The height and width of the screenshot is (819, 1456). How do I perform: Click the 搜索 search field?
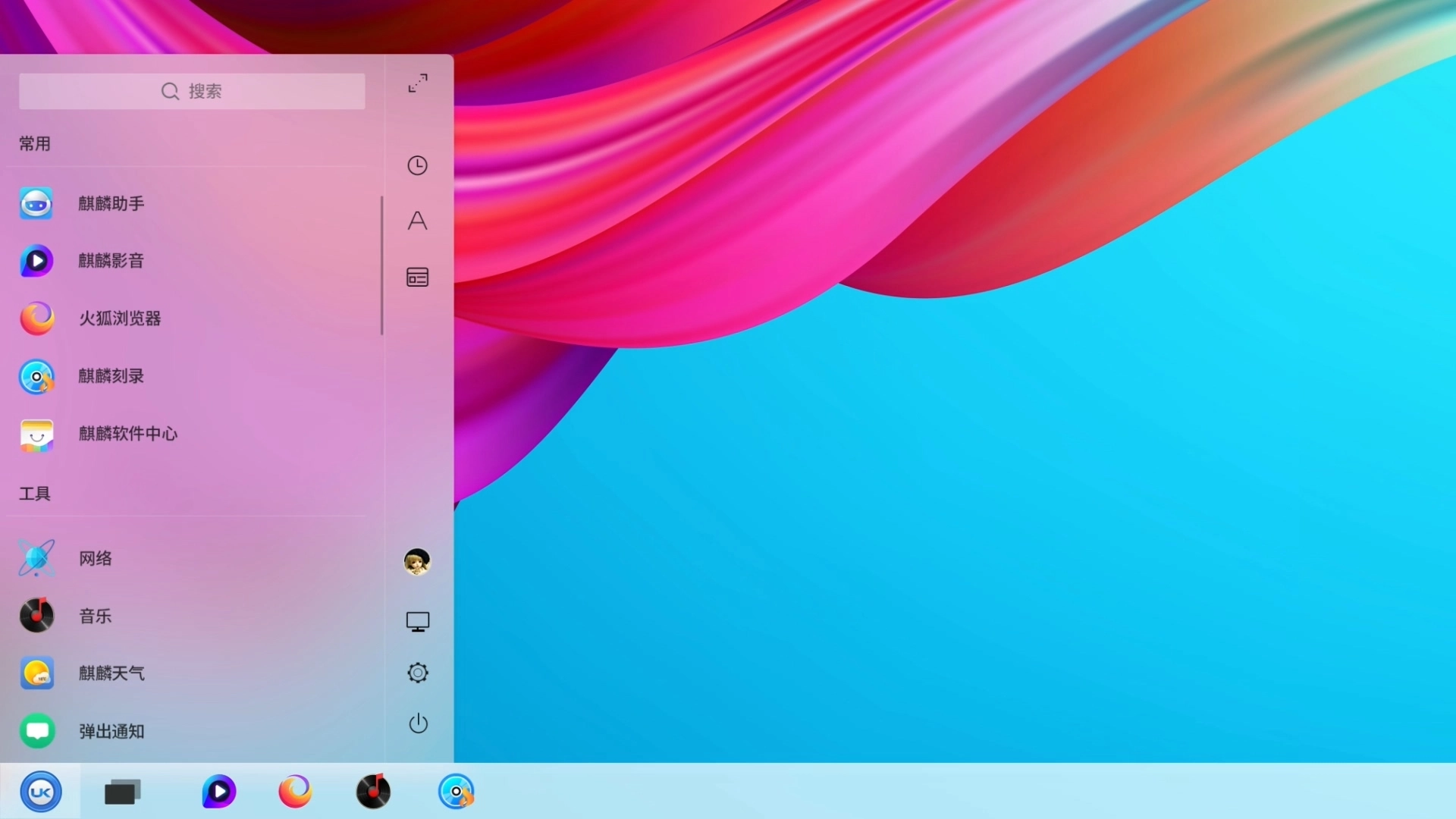click(x=192, y=92)
